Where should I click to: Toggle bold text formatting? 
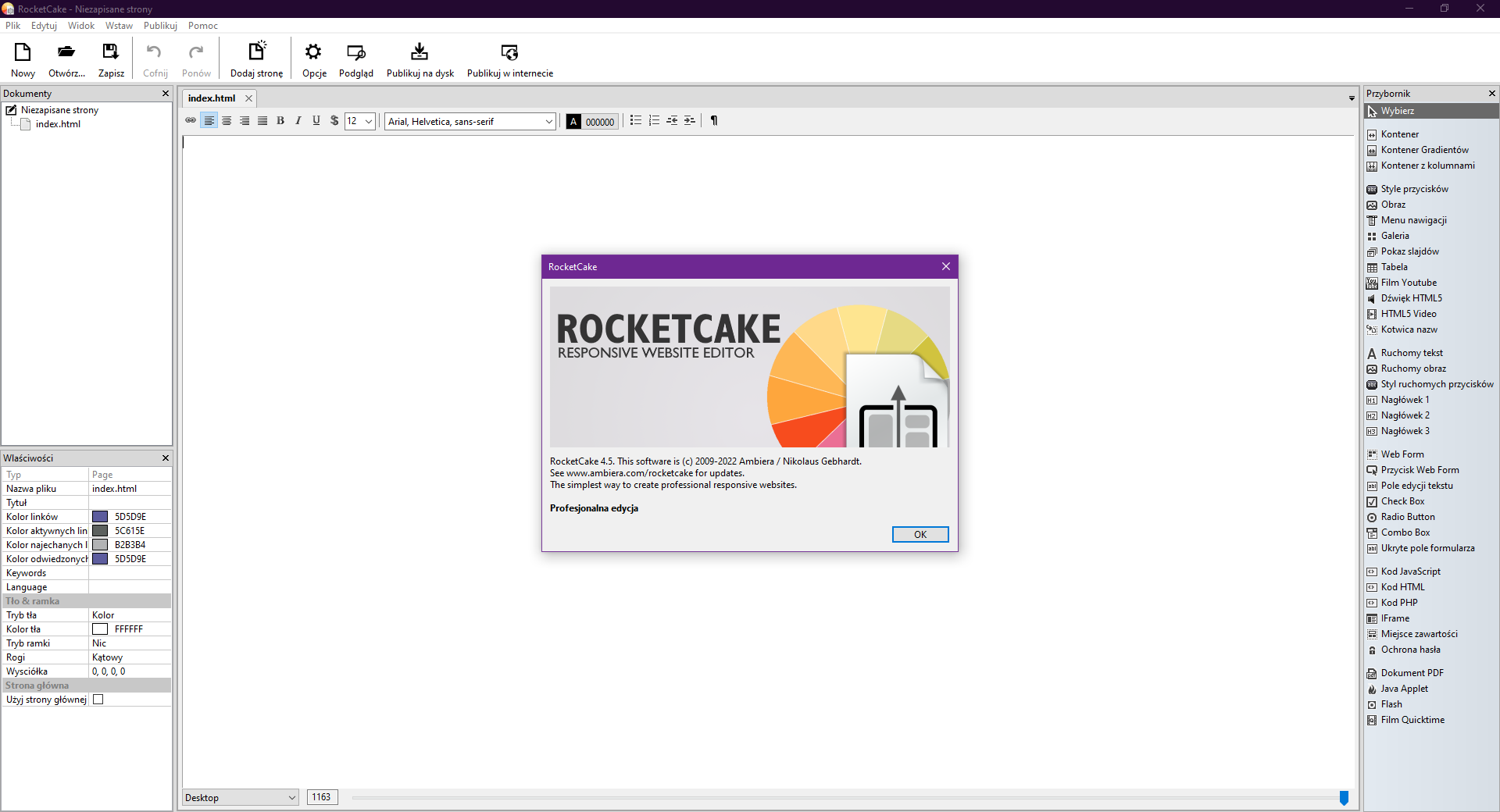[x=280, y=121]
